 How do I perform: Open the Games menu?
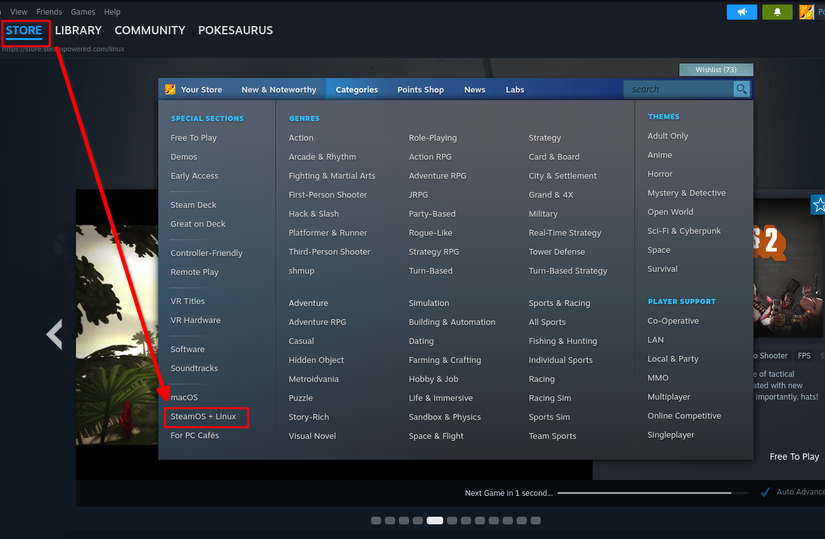[83, 12]
